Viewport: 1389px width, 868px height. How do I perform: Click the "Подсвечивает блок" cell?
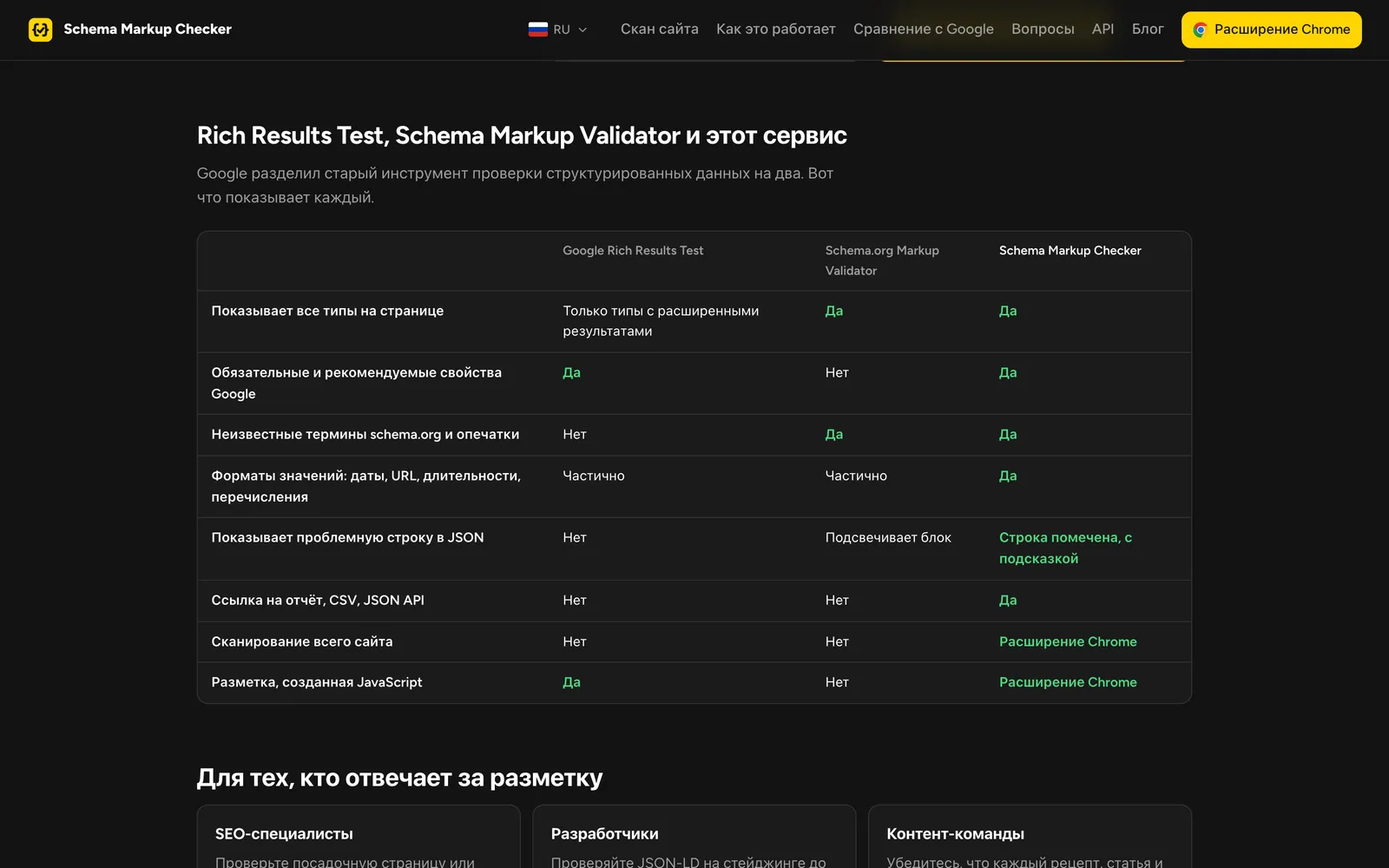[x=888, y=537]
